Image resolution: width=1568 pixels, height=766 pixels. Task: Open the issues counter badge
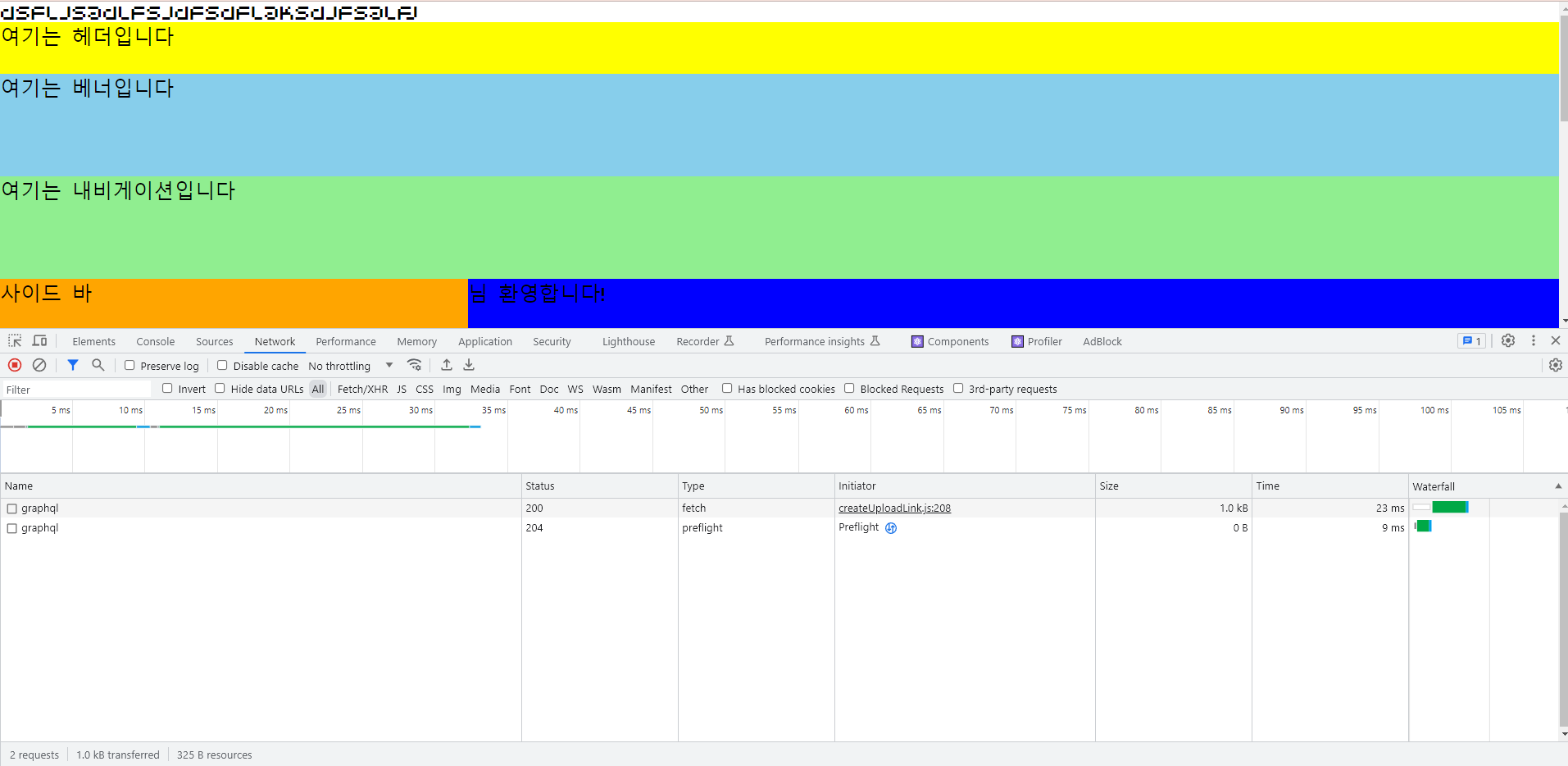[1472, 341]
